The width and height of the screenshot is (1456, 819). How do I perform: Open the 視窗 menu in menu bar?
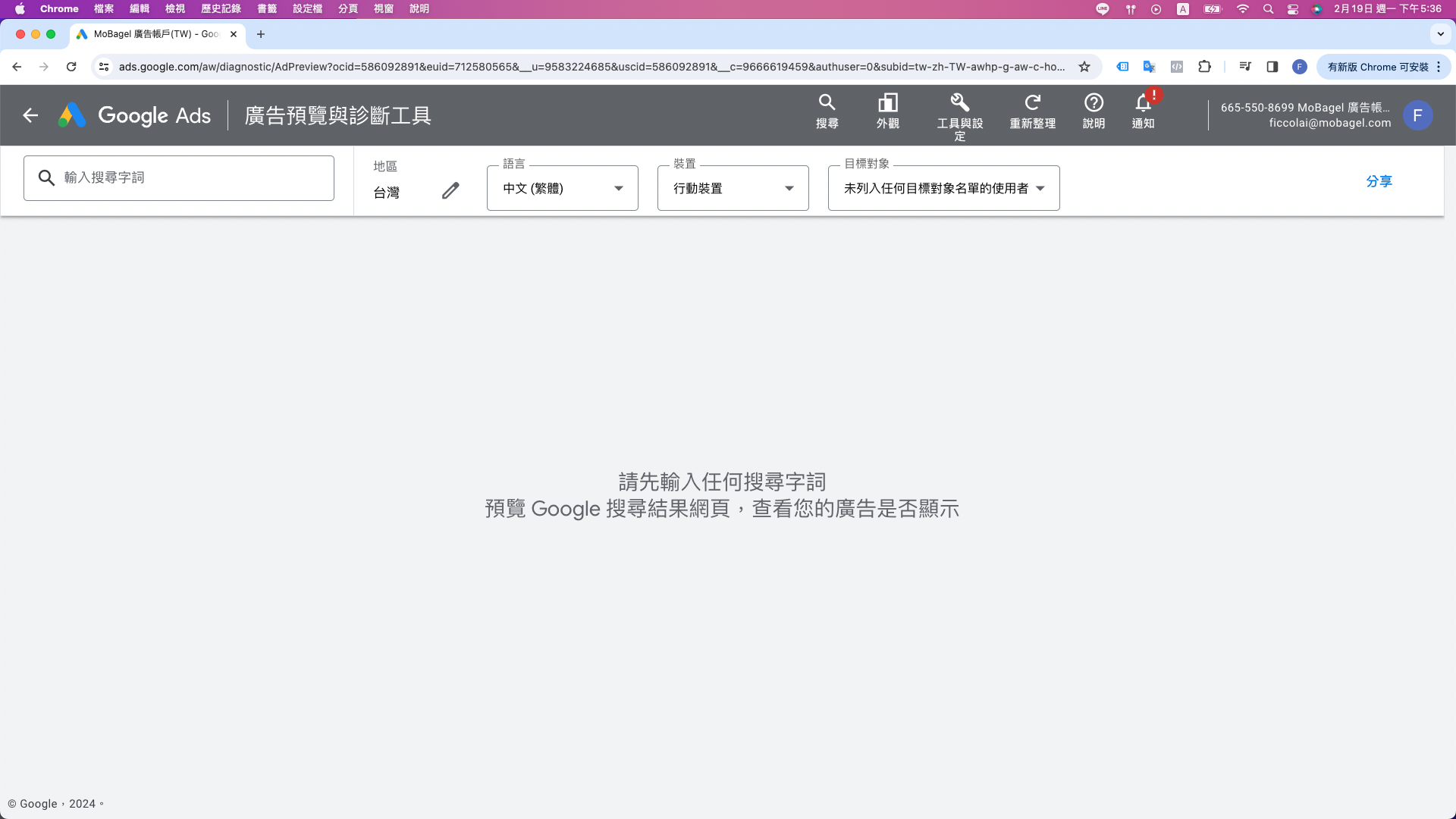click(x=384, y=9)
